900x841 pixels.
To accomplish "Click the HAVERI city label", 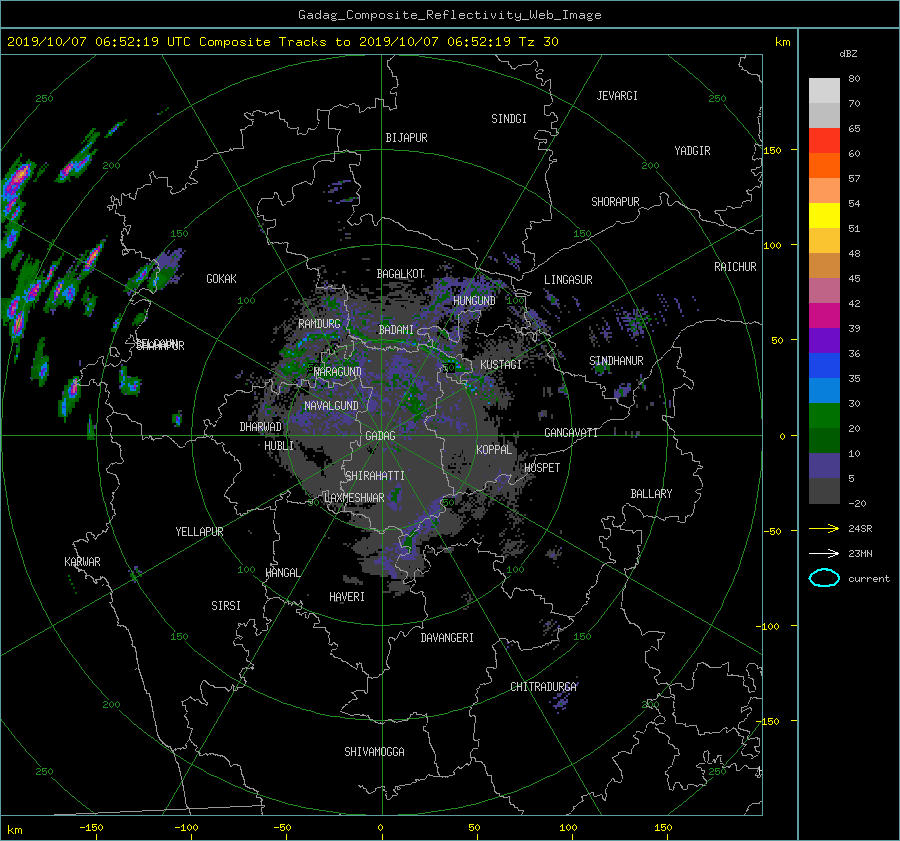I will [x=347, y=597].
